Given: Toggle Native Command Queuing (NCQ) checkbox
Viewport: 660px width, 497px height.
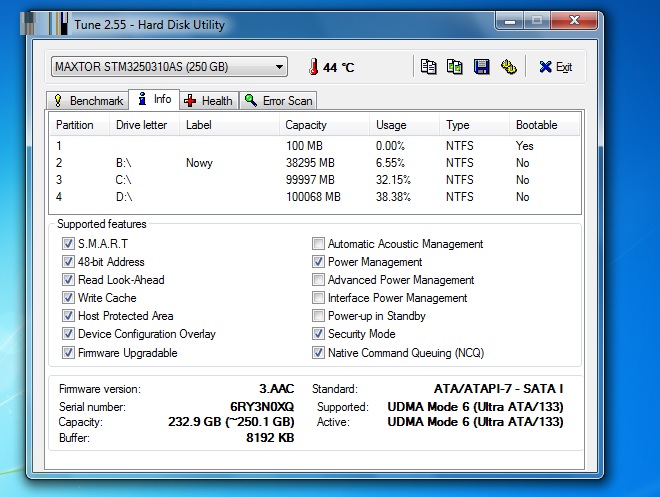Looking at the screenshot, I should tap(318, 353).
